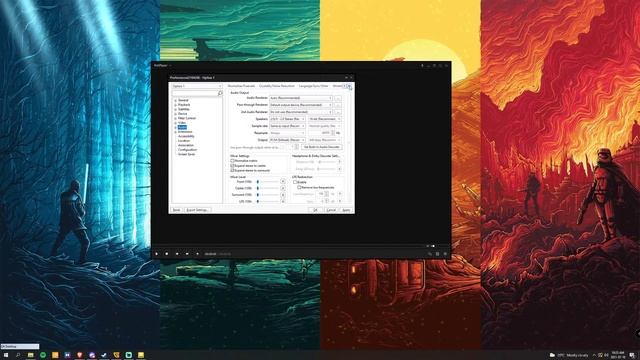The image size is (640, 360).
Task: Open the preset profile dropdown above search
Action: pyautogui.click(x=197, y=86)
